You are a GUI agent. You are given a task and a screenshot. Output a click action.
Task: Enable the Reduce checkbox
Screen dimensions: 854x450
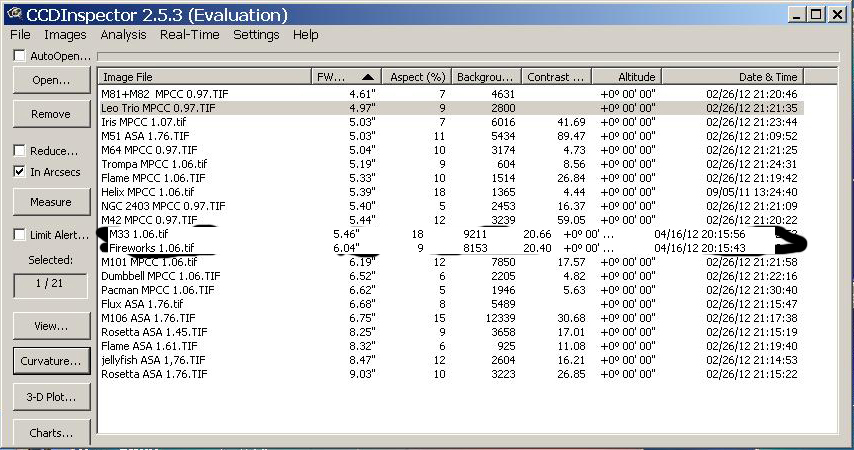click(x=20, y=151)
